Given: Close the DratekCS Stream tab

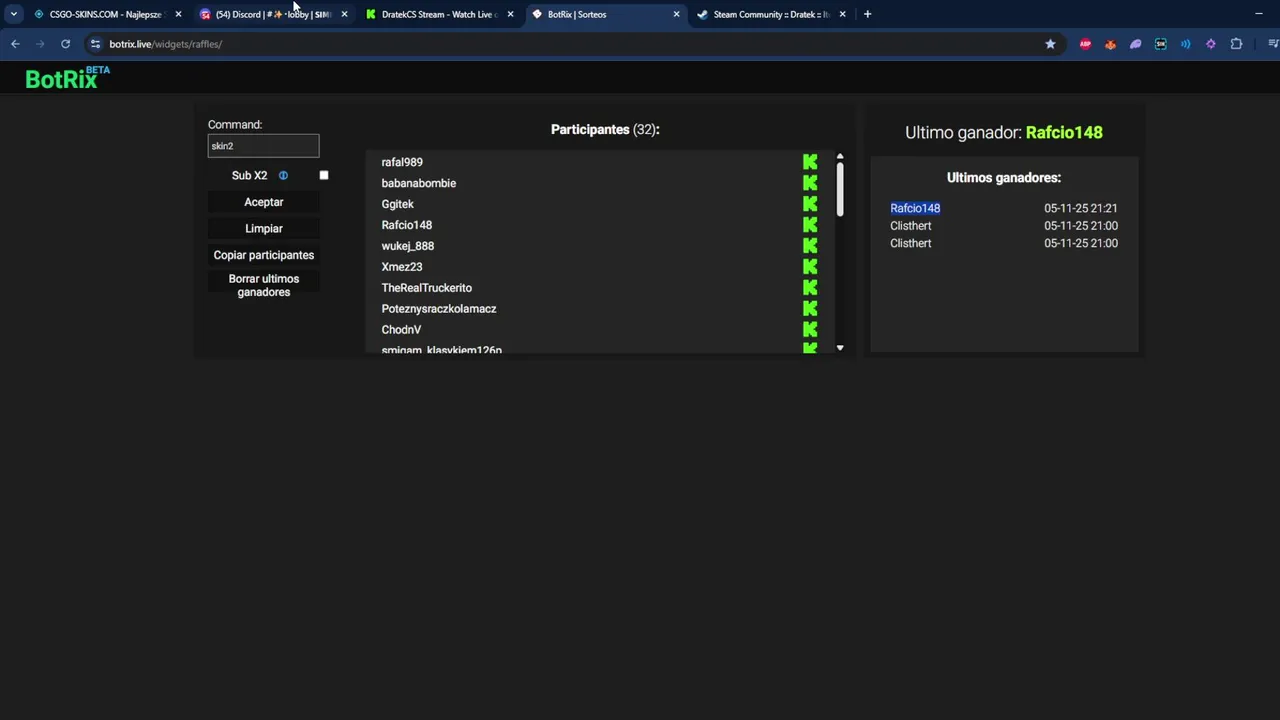Looking at the screenshot, I should tap(510, 14).
